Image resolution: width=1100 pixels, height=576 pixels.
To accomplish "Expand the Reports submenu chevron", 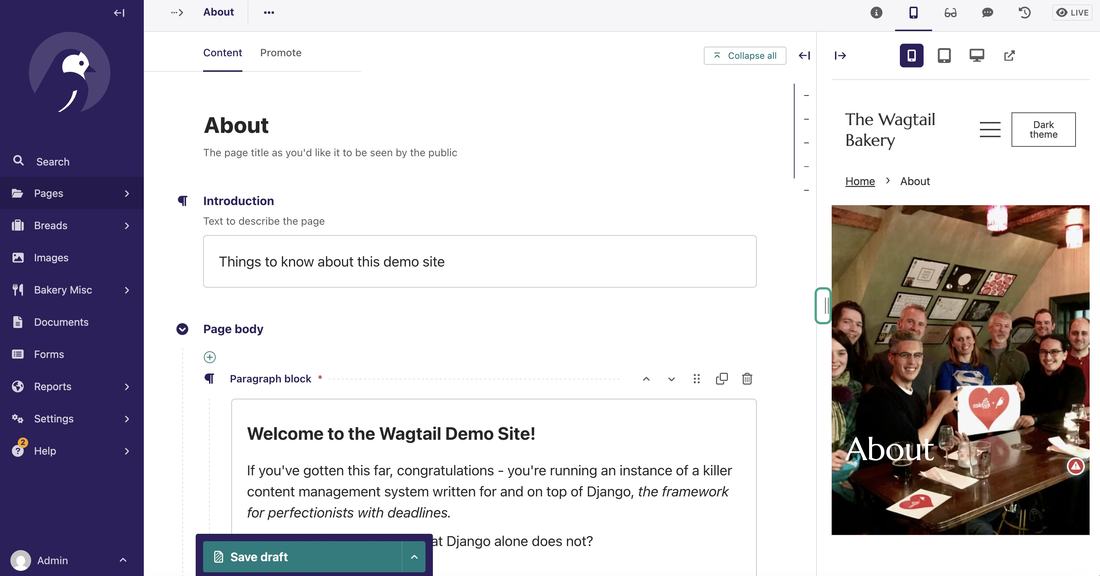I will pos(127,387).
